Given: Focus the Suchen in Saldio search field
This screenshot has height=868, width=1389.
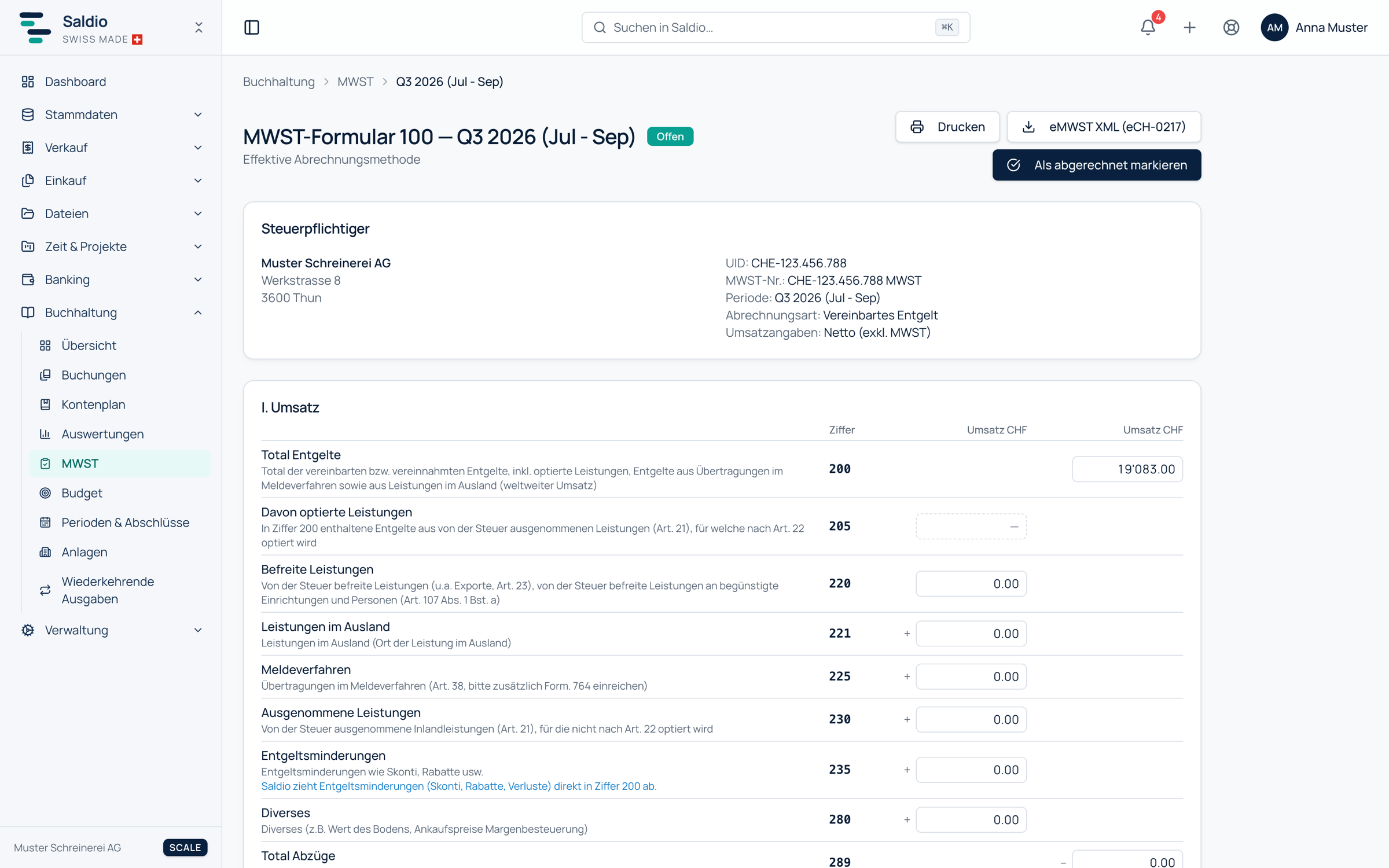Looking at the screenshot, I should [776, 27].
